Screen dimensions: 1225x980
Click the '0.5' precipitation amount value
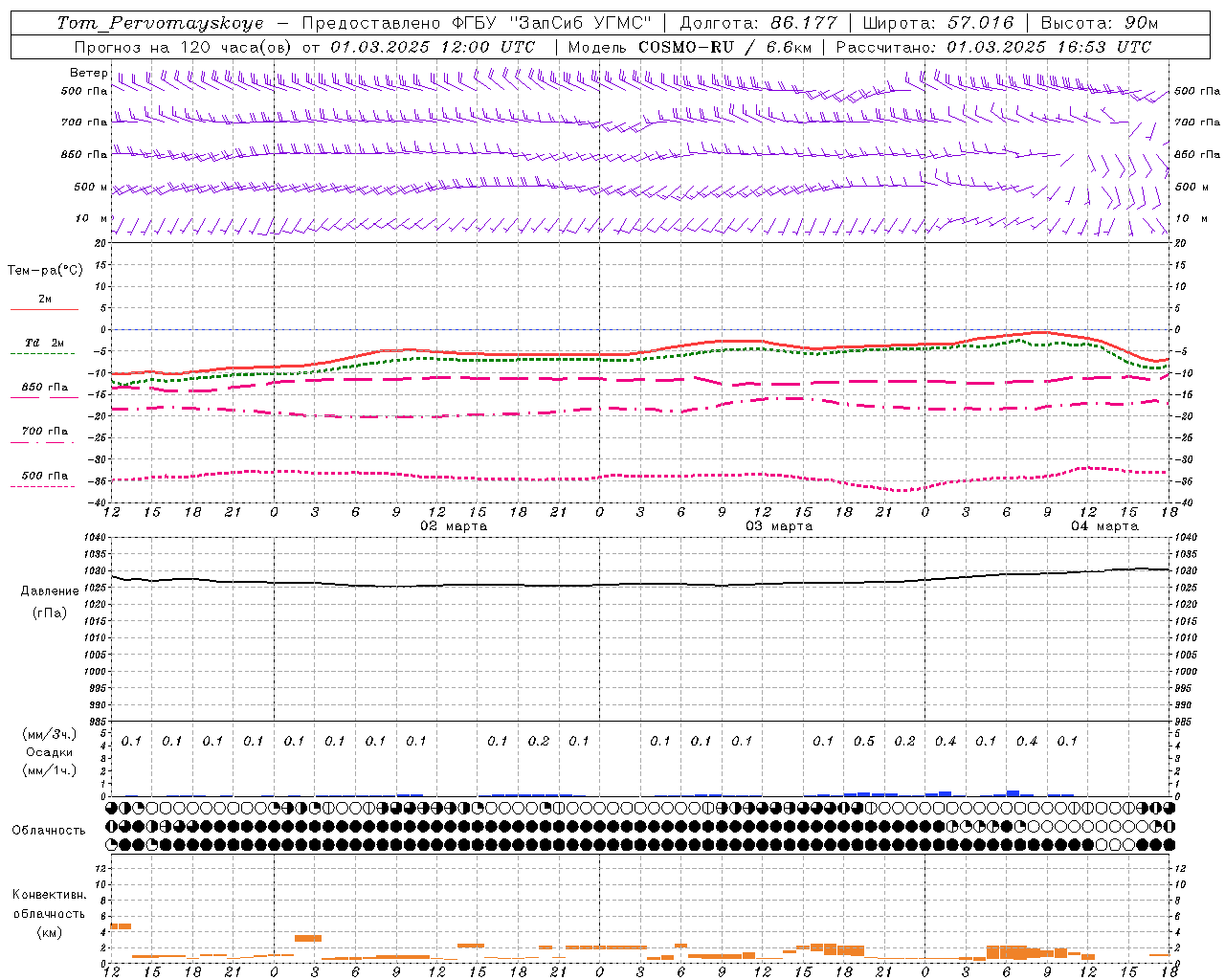[864, 741]
